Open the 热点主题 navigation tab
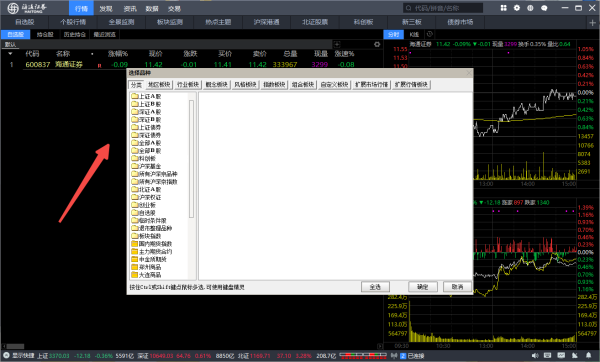 click(x=218, y=22)
